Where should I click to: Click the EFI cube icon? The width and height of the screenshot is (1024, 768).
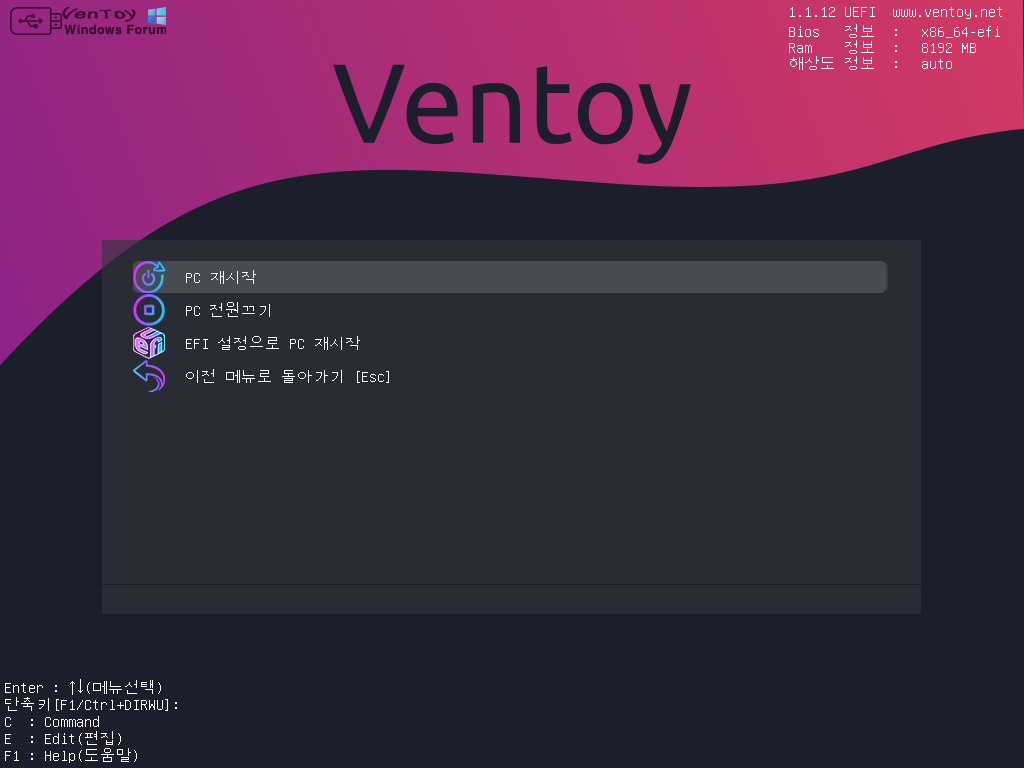149,343
